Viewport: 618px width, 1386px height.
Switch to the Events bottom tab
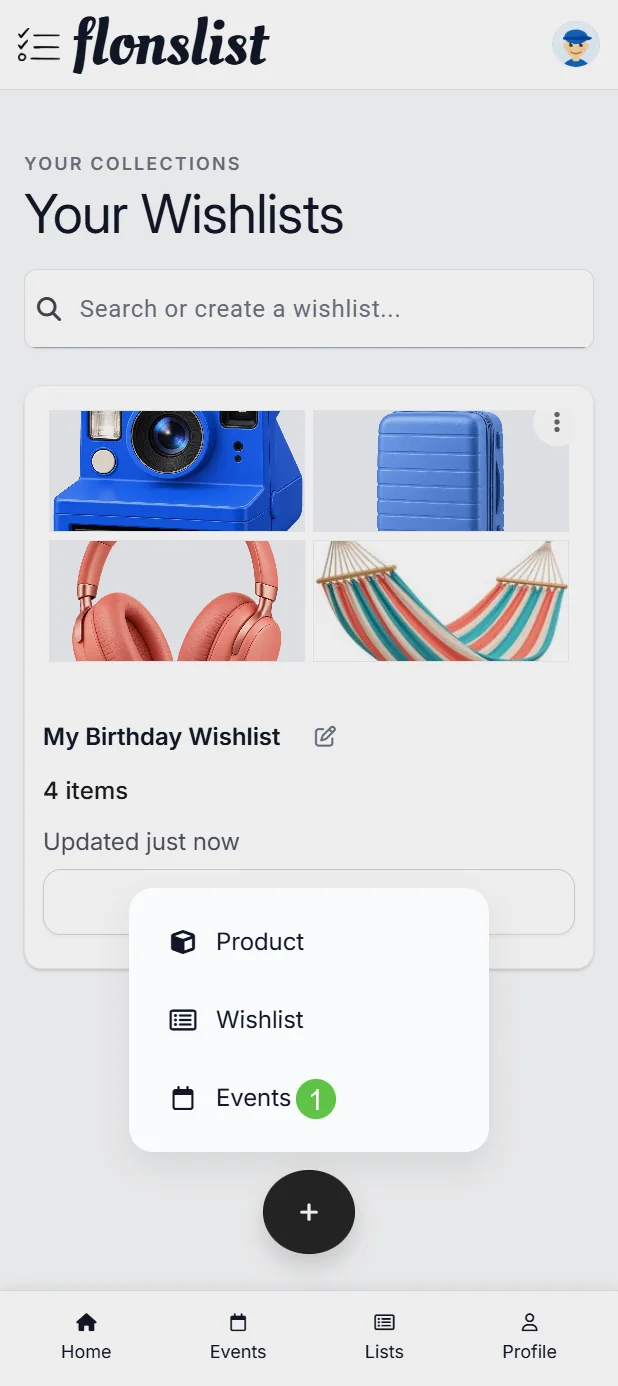[x=238, y=1337]
